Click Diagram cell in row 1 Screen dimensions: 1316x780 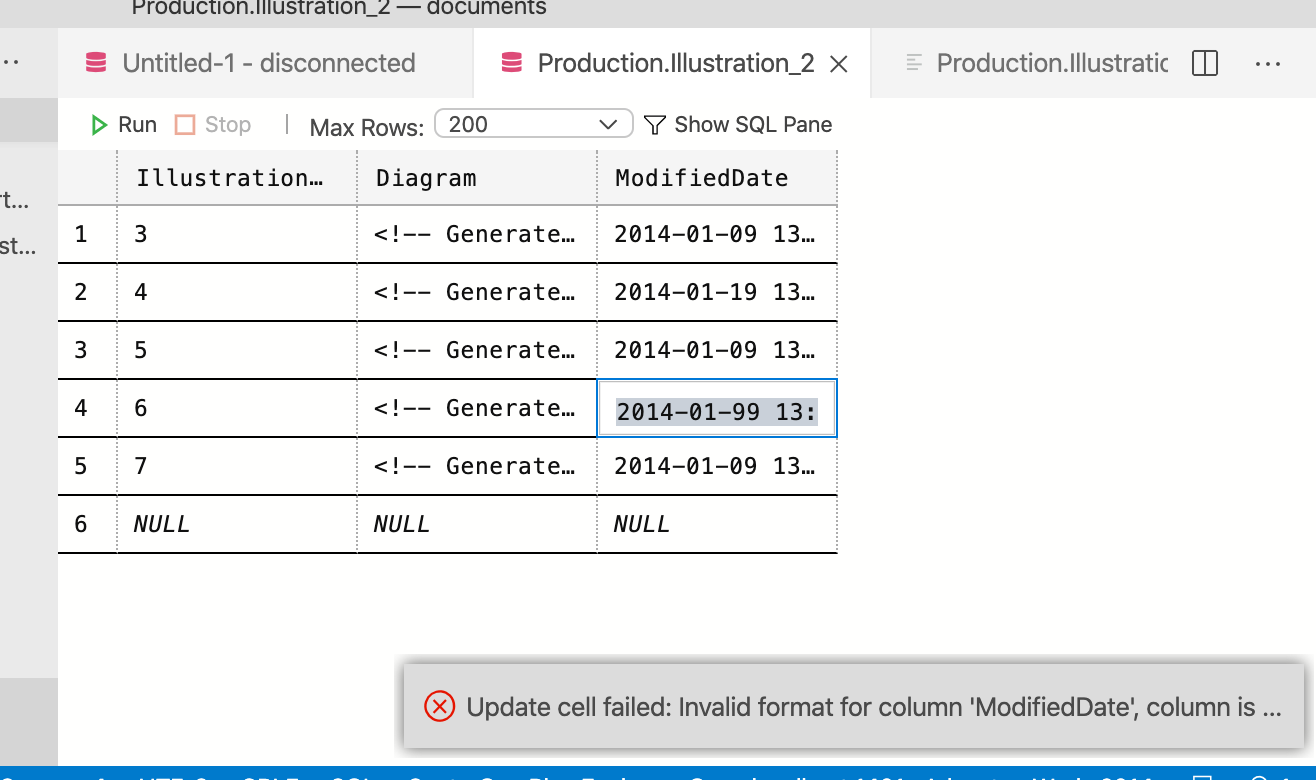point(477,235)
